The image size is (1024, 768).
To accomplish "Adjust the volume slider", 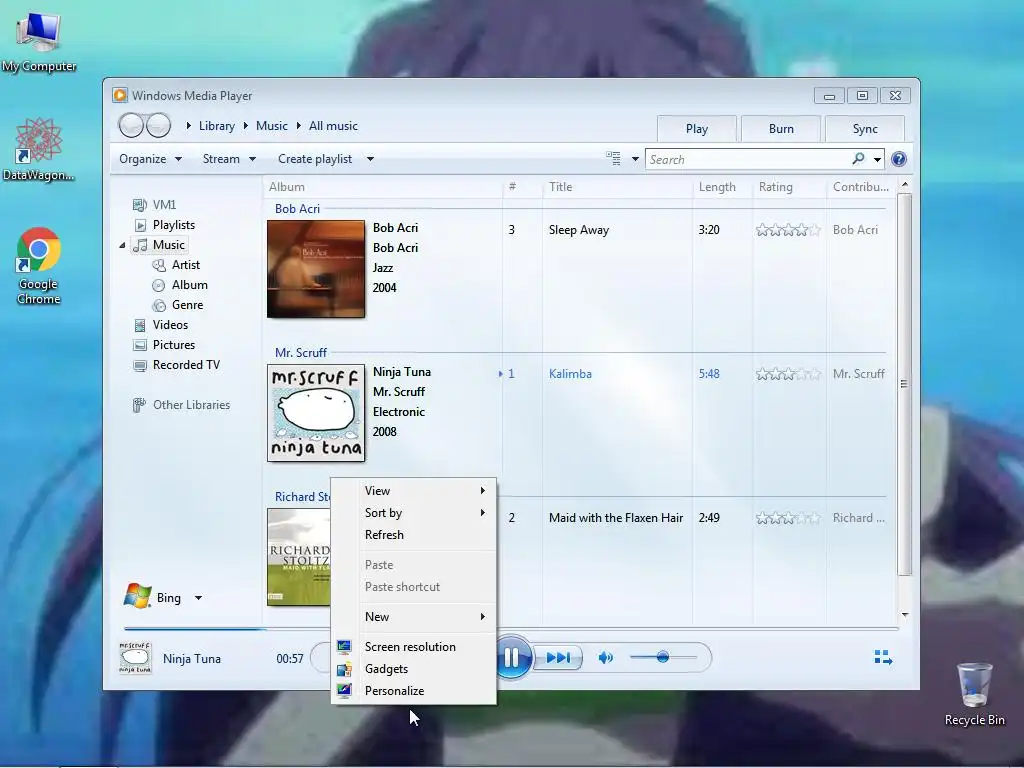I will [663, 657].
